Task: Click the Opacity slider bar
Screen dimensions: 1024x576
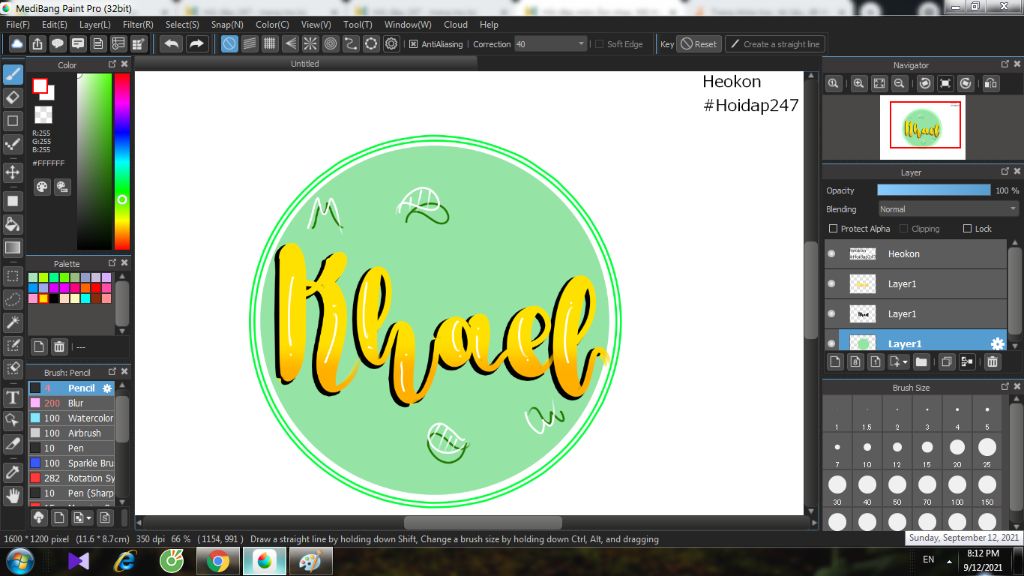Action: click(933, 190)
